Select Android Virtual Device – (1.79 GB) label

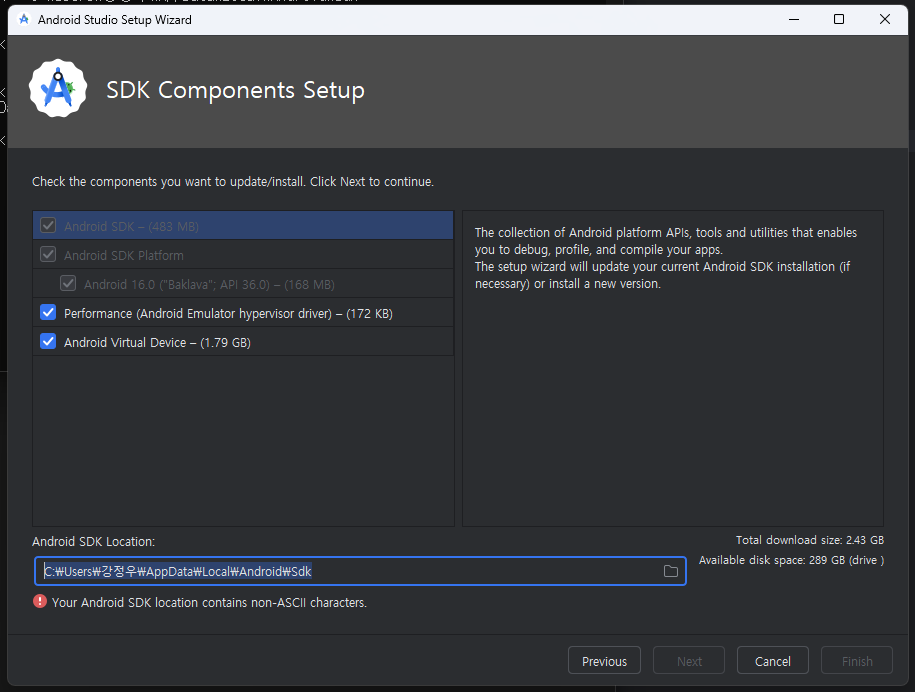pos(158,342)
